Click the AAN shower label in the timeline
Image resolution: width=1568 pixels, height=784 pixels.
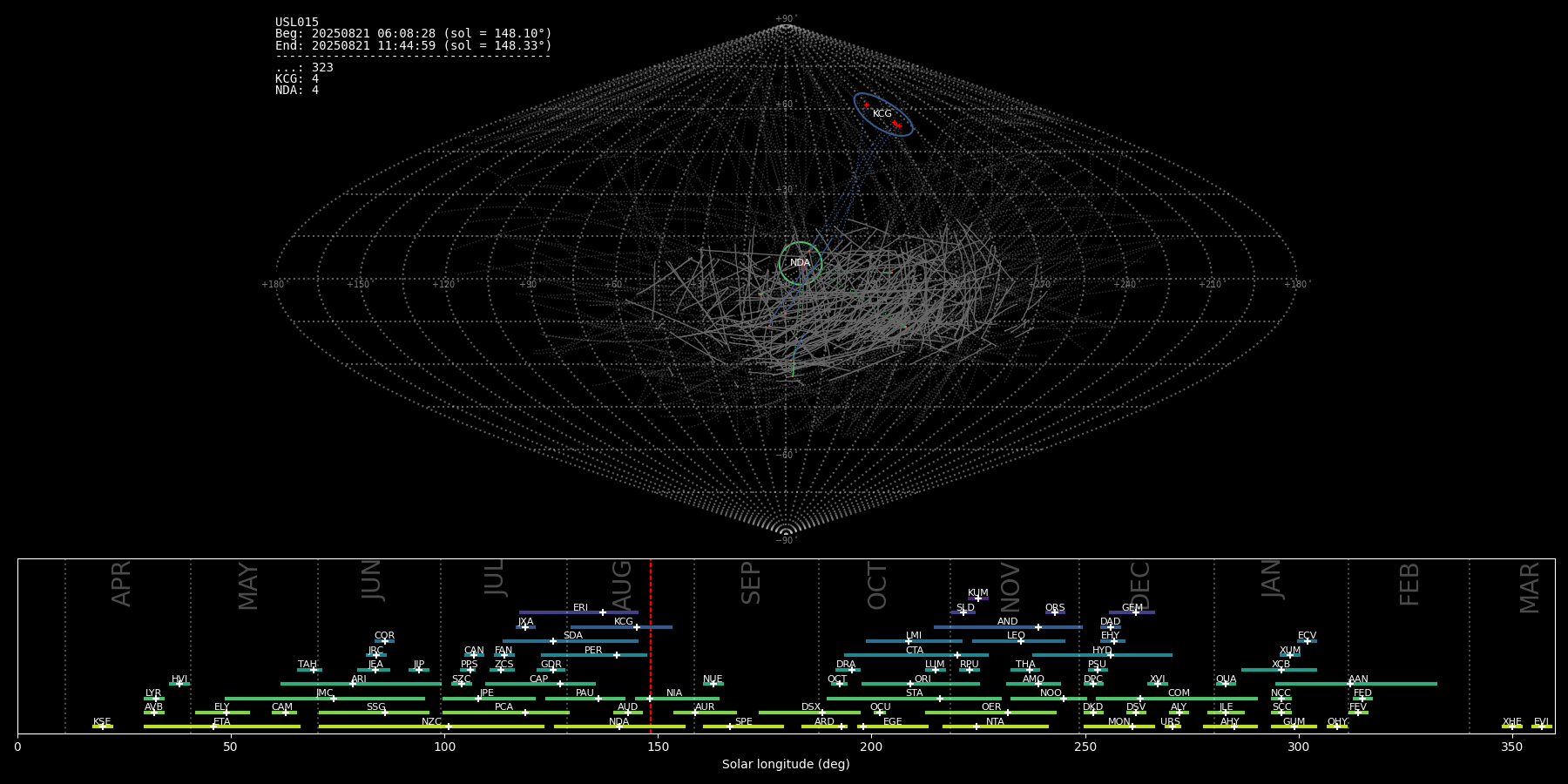(1358, 679)
